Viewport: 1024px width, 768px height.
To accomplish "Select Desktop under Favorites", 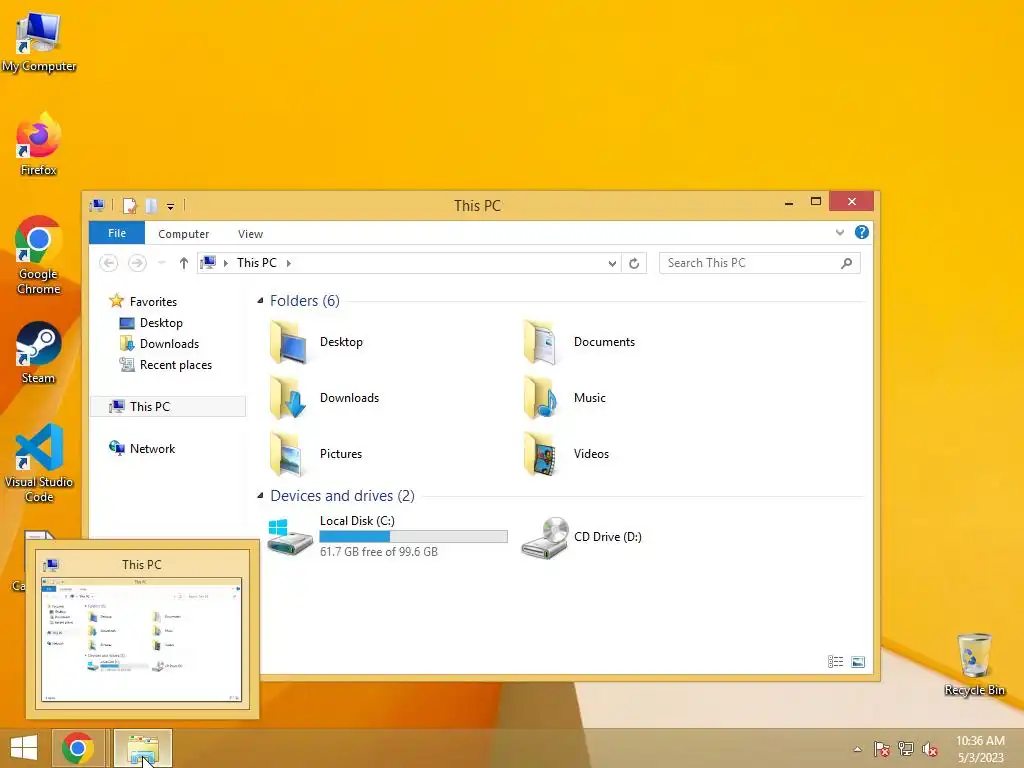I will click(151, 323).
